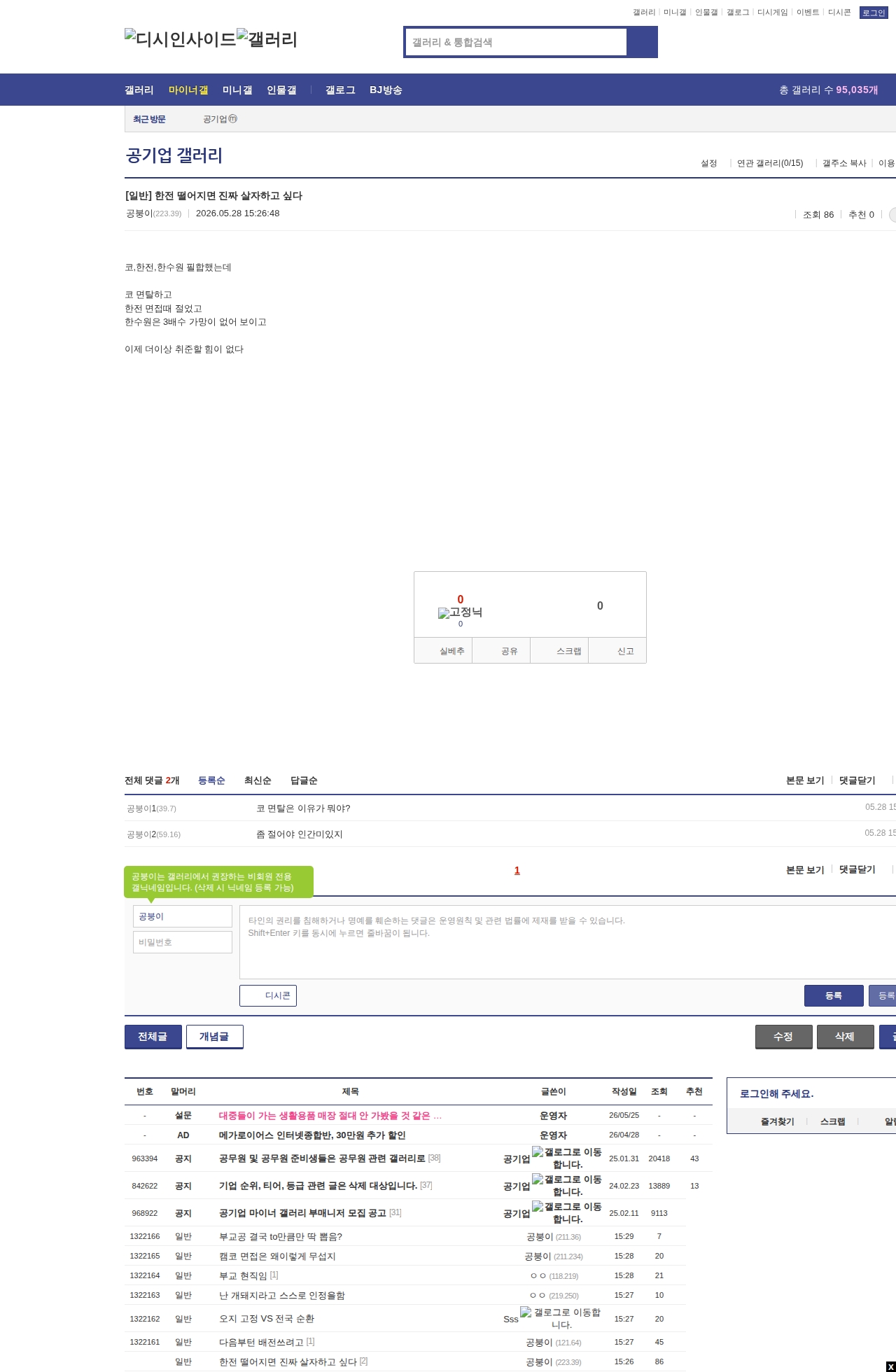Click the comment text area

[x=568, y=942]
